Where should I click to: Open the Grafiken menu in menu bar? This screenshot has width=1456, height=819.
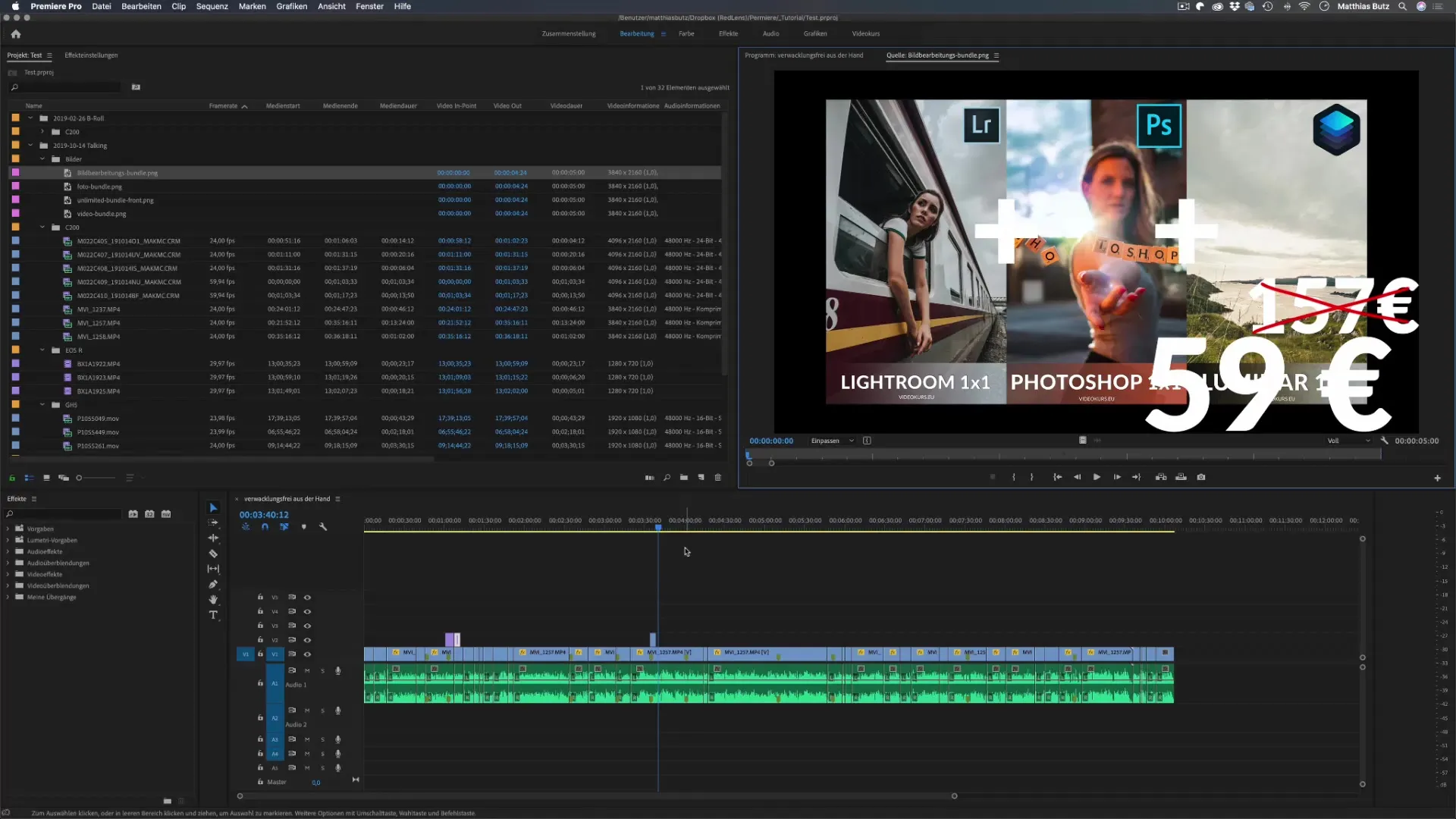click(291, 6)
